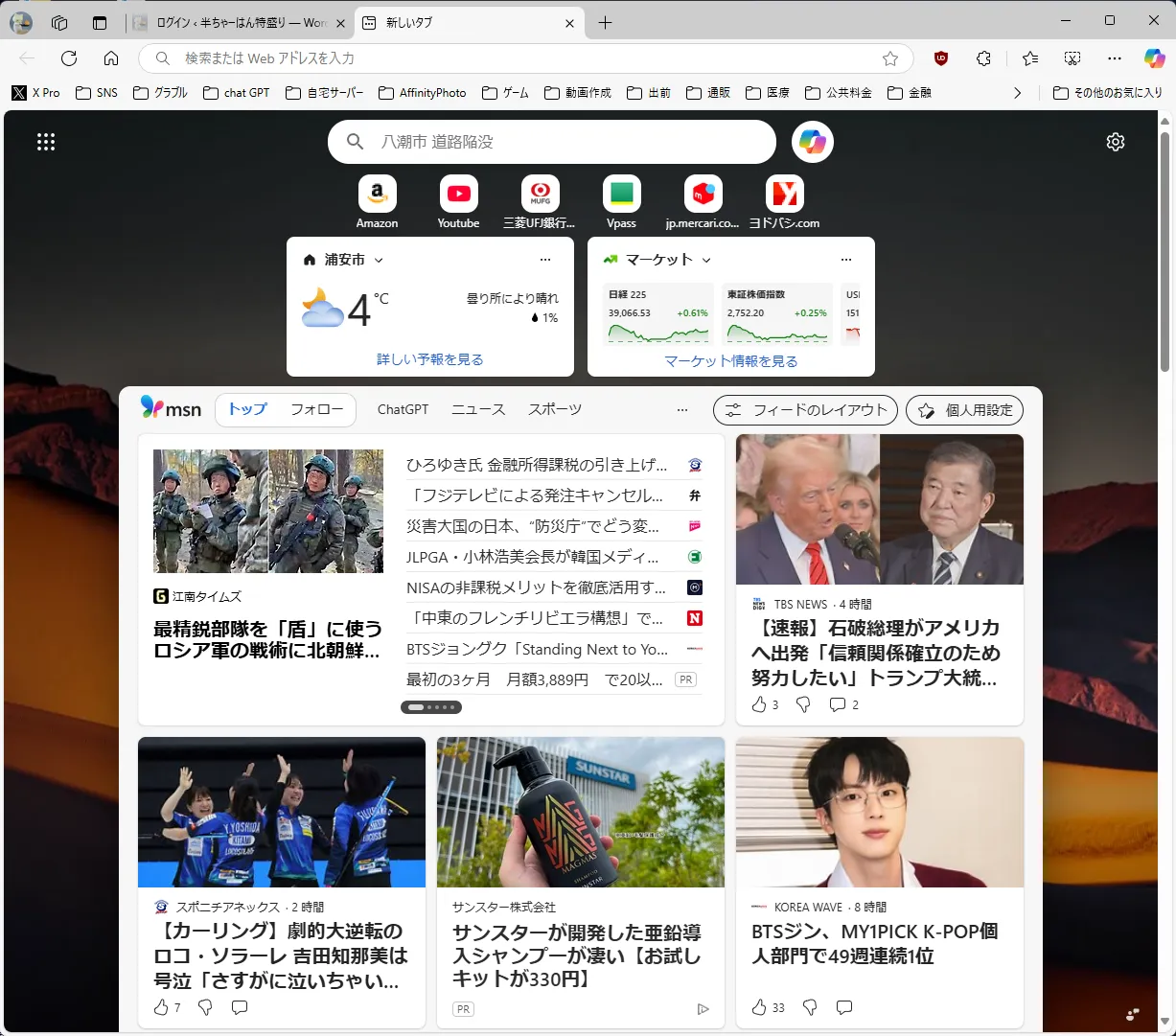Open the ロシア軍 soldiers article thumbnail
Viewport: 1176px width, 1036px height.
tap(268, 512)
